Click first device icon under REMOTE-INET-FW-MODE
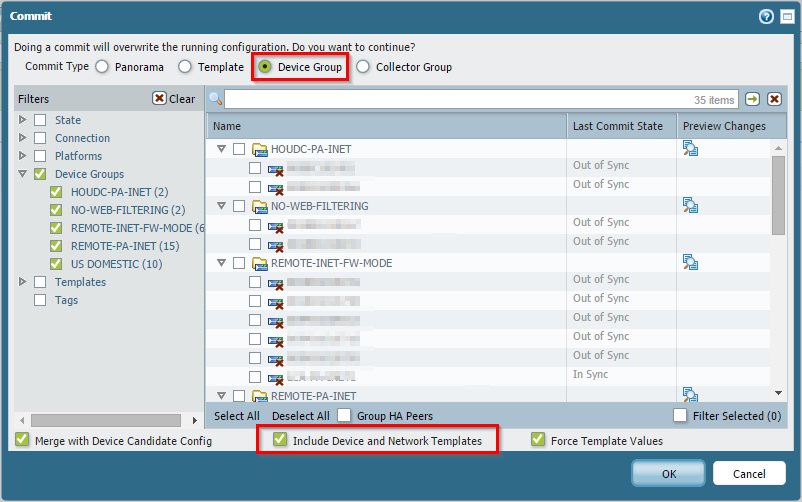This screenshot has height=502, width=802. click(276, 284)
